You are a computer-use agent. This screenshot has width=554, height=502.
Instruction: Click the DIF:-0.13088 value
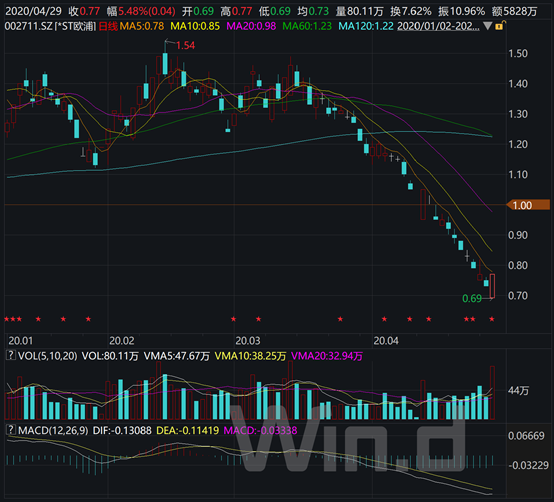tap(122, 430)
